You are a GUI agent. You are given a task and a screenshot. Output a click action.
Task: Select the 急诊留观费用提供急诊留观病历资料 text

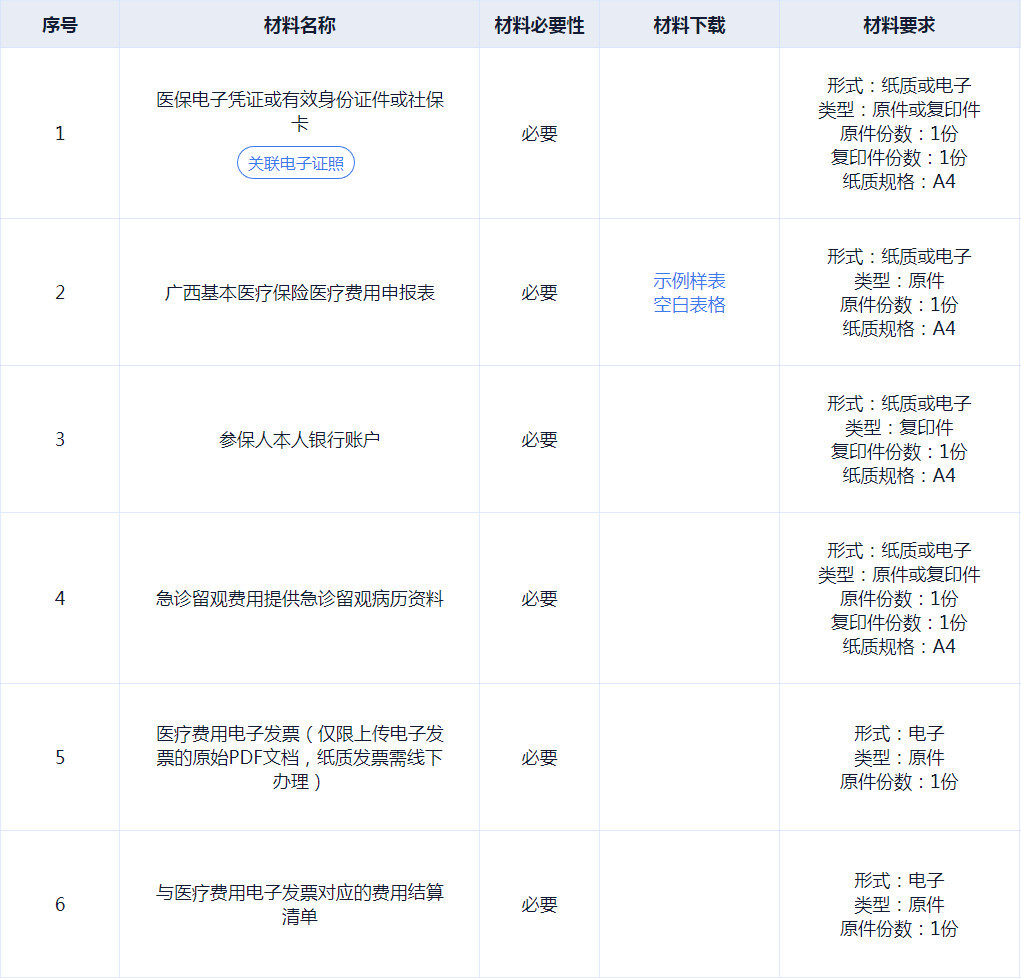point(300,599)
